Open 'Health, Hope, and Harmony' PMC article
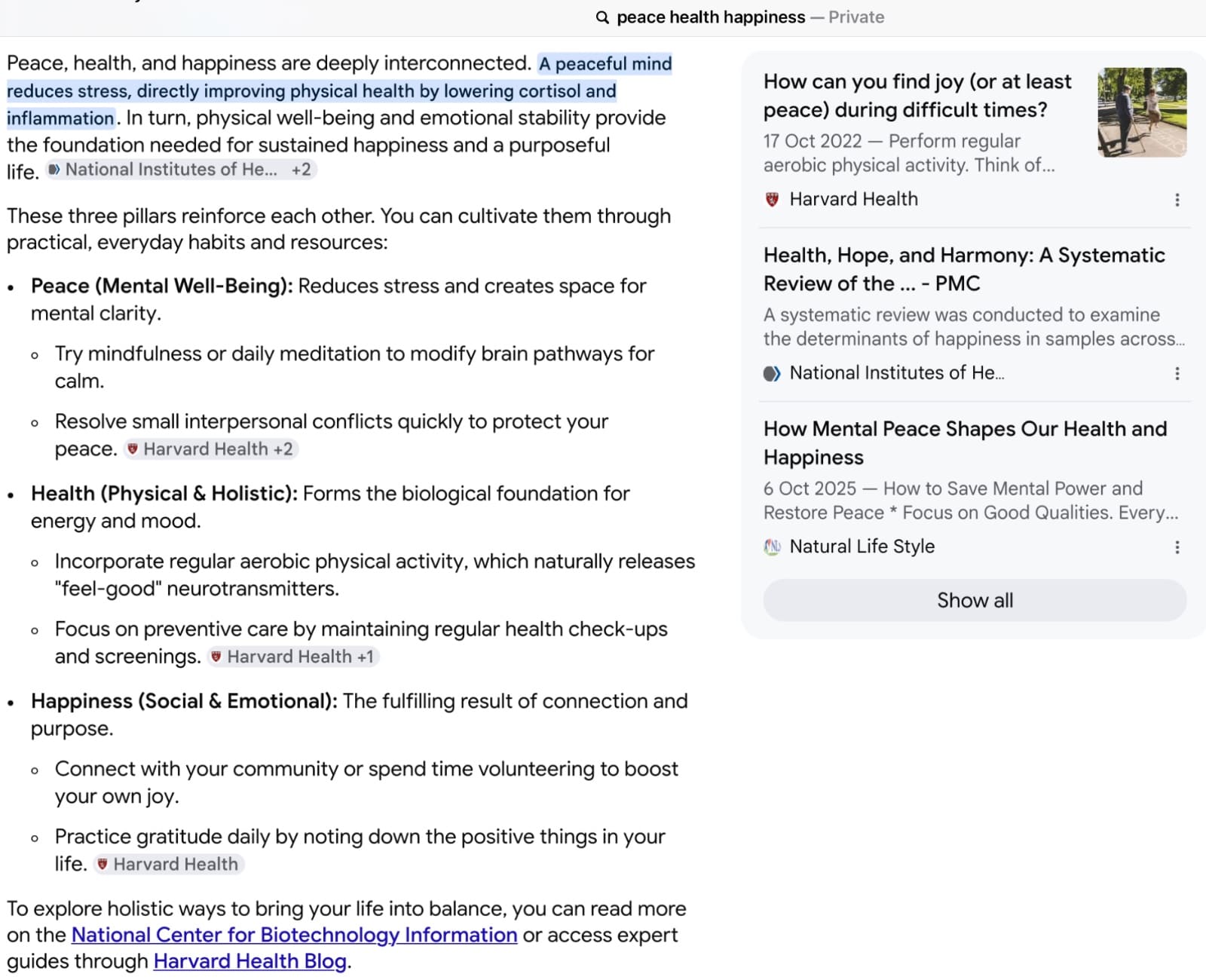 pos(964,269)
